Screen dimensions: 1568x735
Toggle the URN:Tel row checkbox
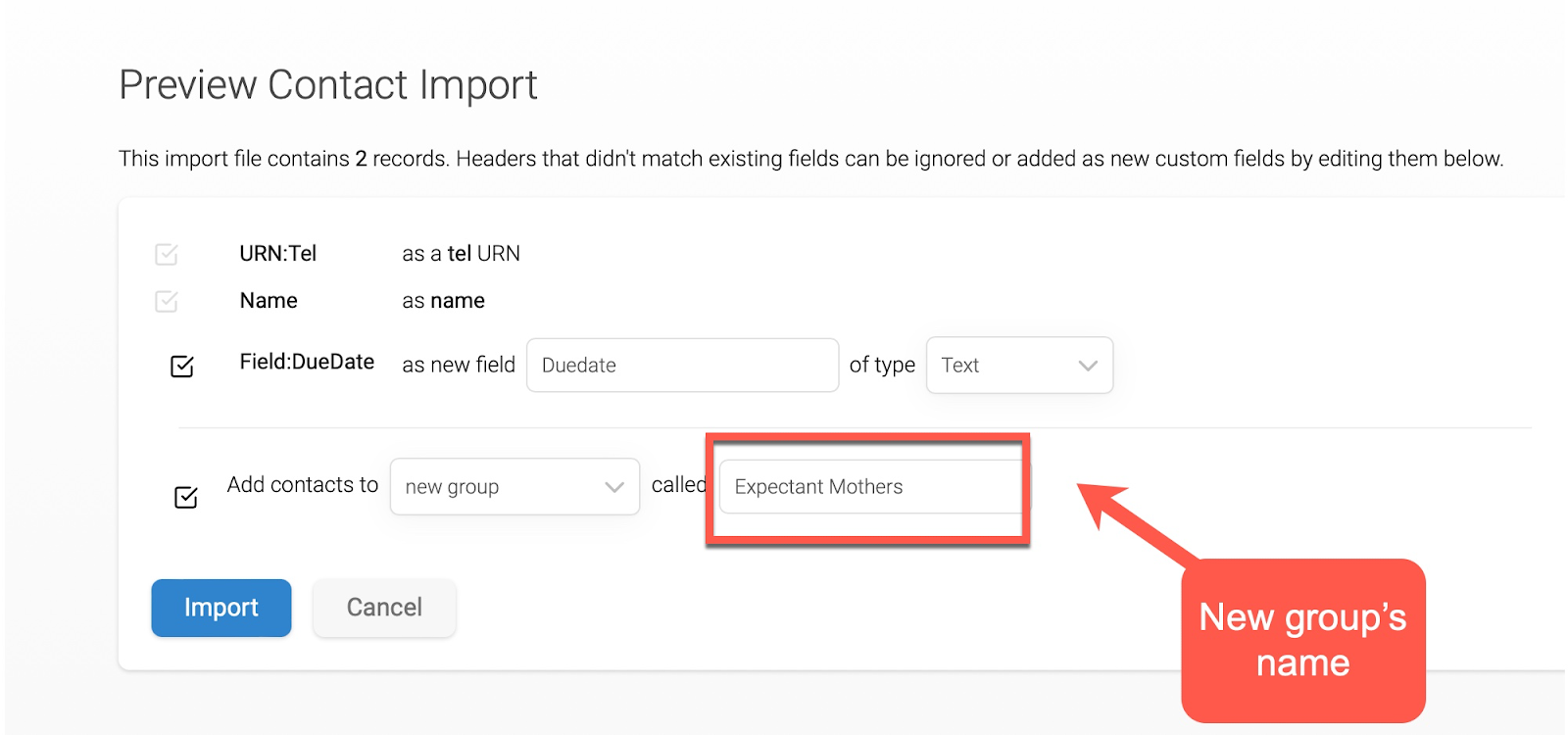tap(167, 255)
